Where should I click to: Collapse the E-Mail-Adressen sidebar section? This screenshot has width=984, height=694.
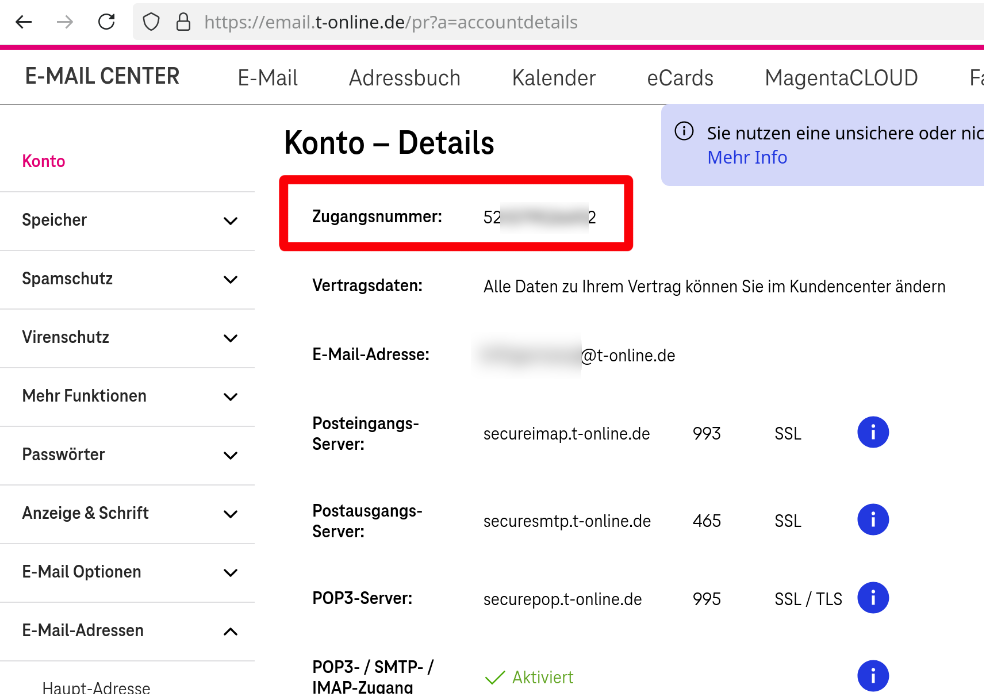[230, 631]
